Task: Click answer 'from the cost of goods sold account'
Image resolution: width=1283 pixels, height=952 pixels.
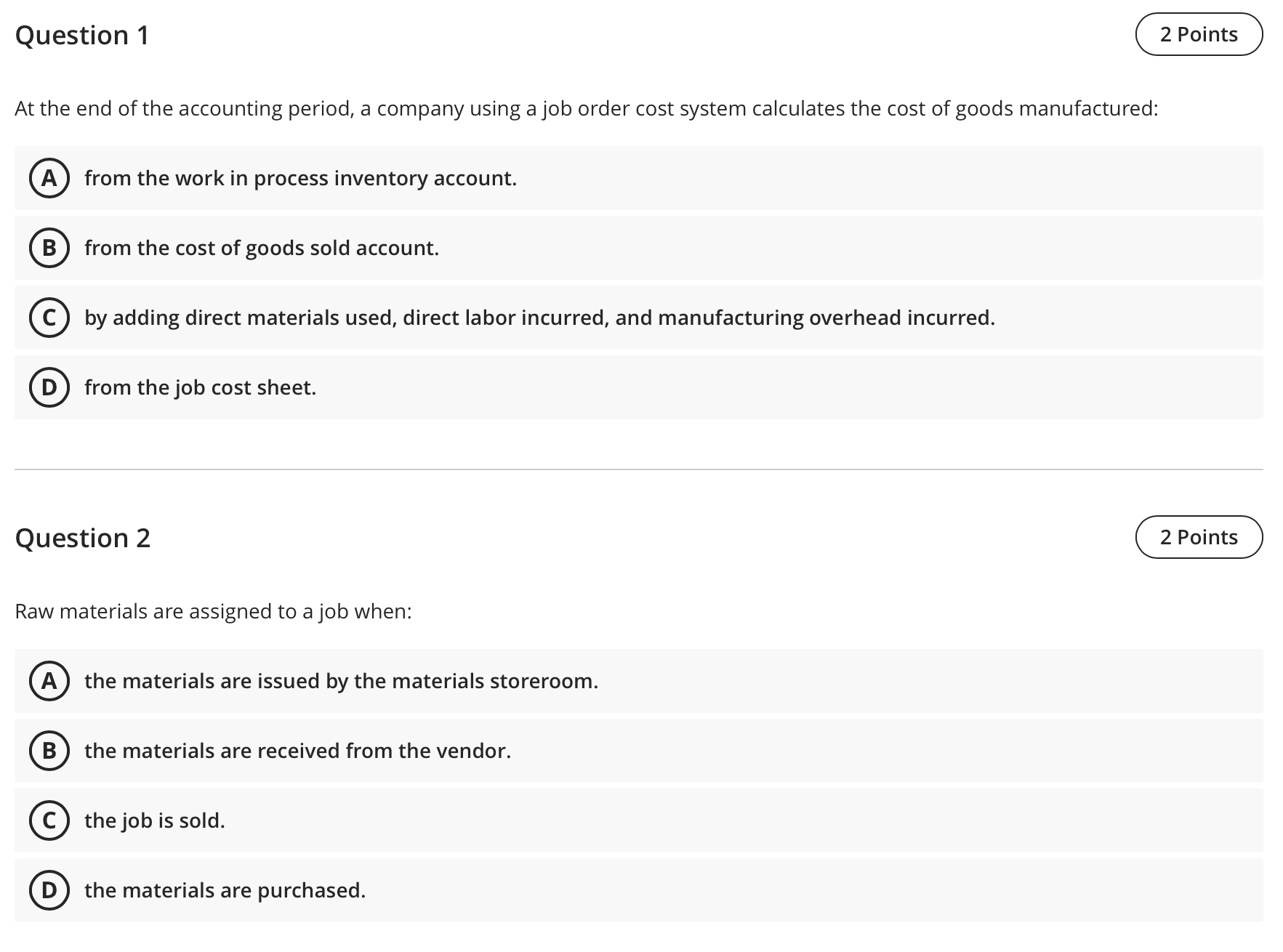Action: tap(262, 248)
